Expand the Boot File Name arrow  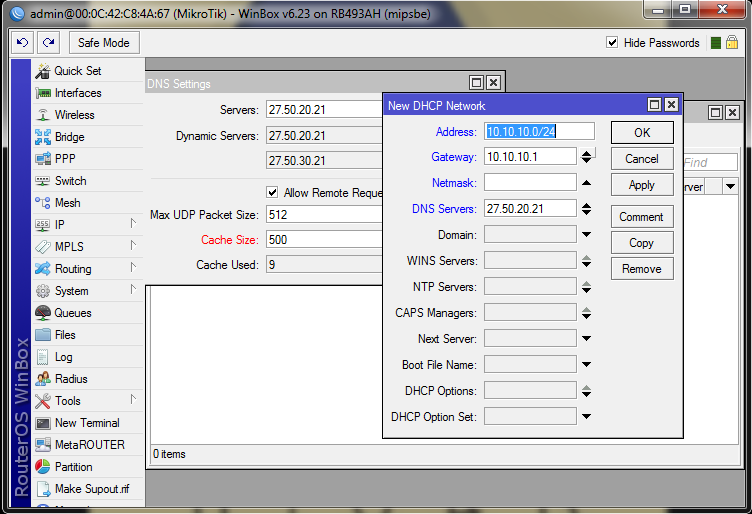click(x=586, y=364)
